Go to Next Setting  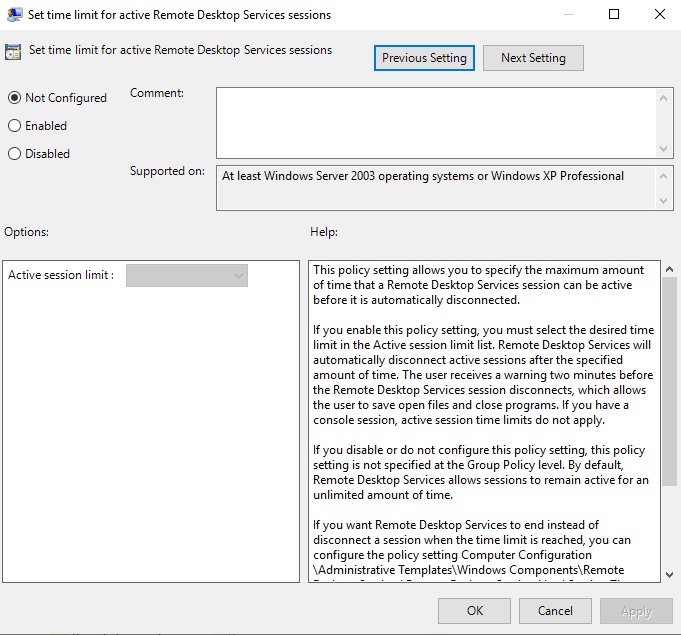tap(533, 58)
